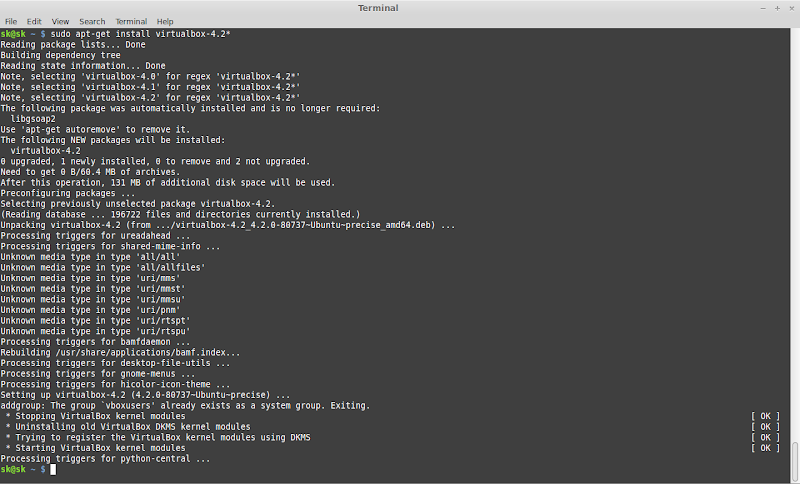Screen dimensions: 800x484
Task: Click the '[ OK ]' status beside Starting VirtualBox
Action: (x=765, y=448)
